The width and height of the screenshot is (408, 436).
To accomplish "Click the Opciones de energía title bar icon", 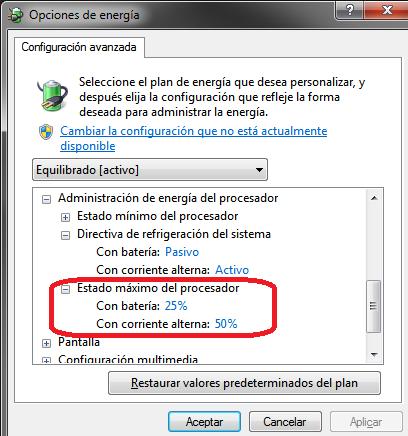I will pyautogui.click(x=15, y=15).
